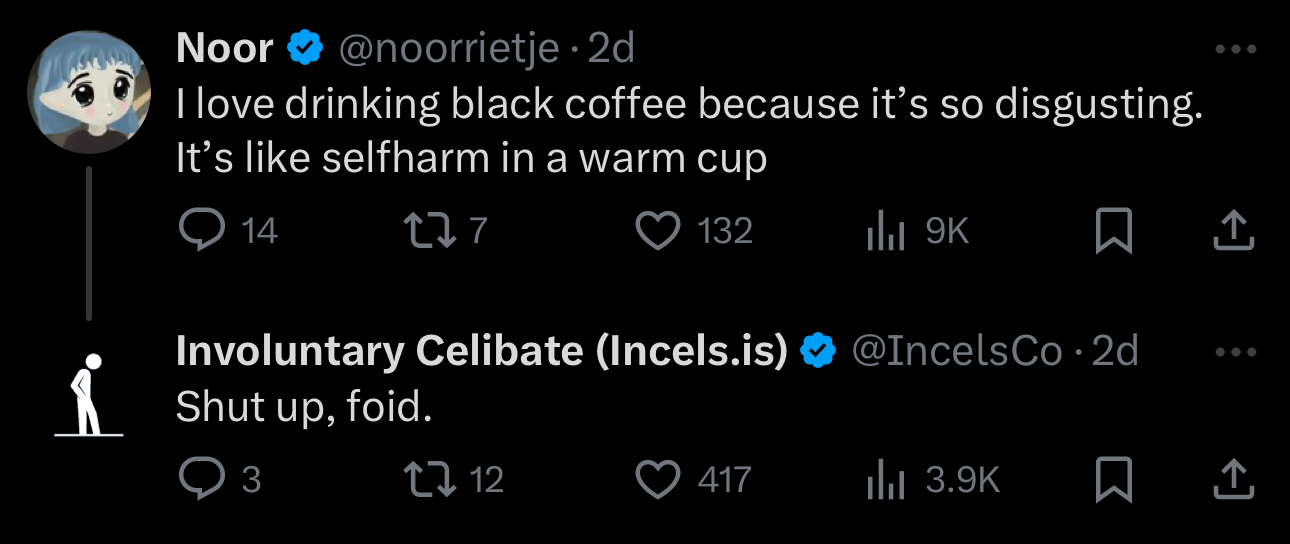Open more options for the IncelsCo reply
The height and width of the screenshot is (544, 1290).
[1235, 351]
